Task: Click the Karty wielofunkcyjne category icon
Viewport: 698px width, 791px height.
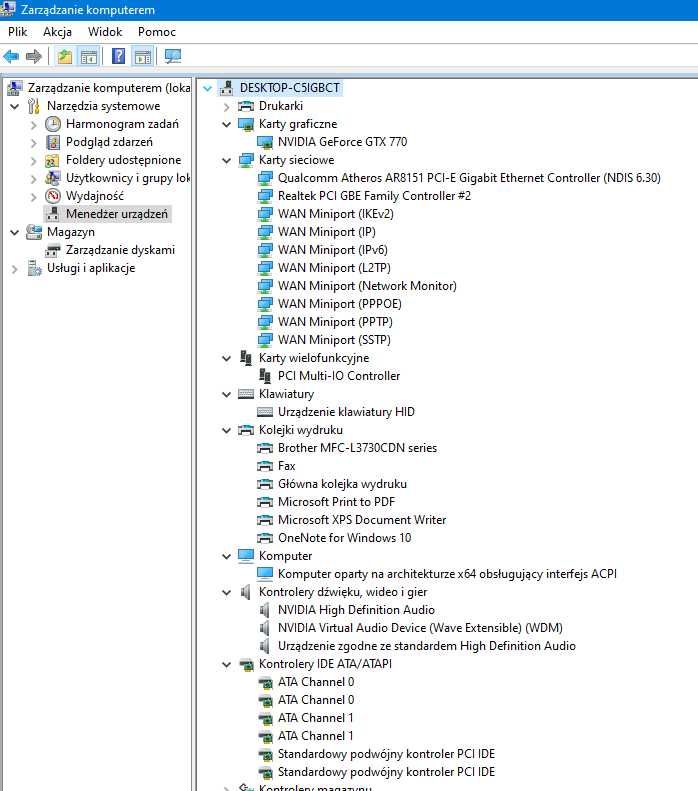Action: [x=246, y=358]
